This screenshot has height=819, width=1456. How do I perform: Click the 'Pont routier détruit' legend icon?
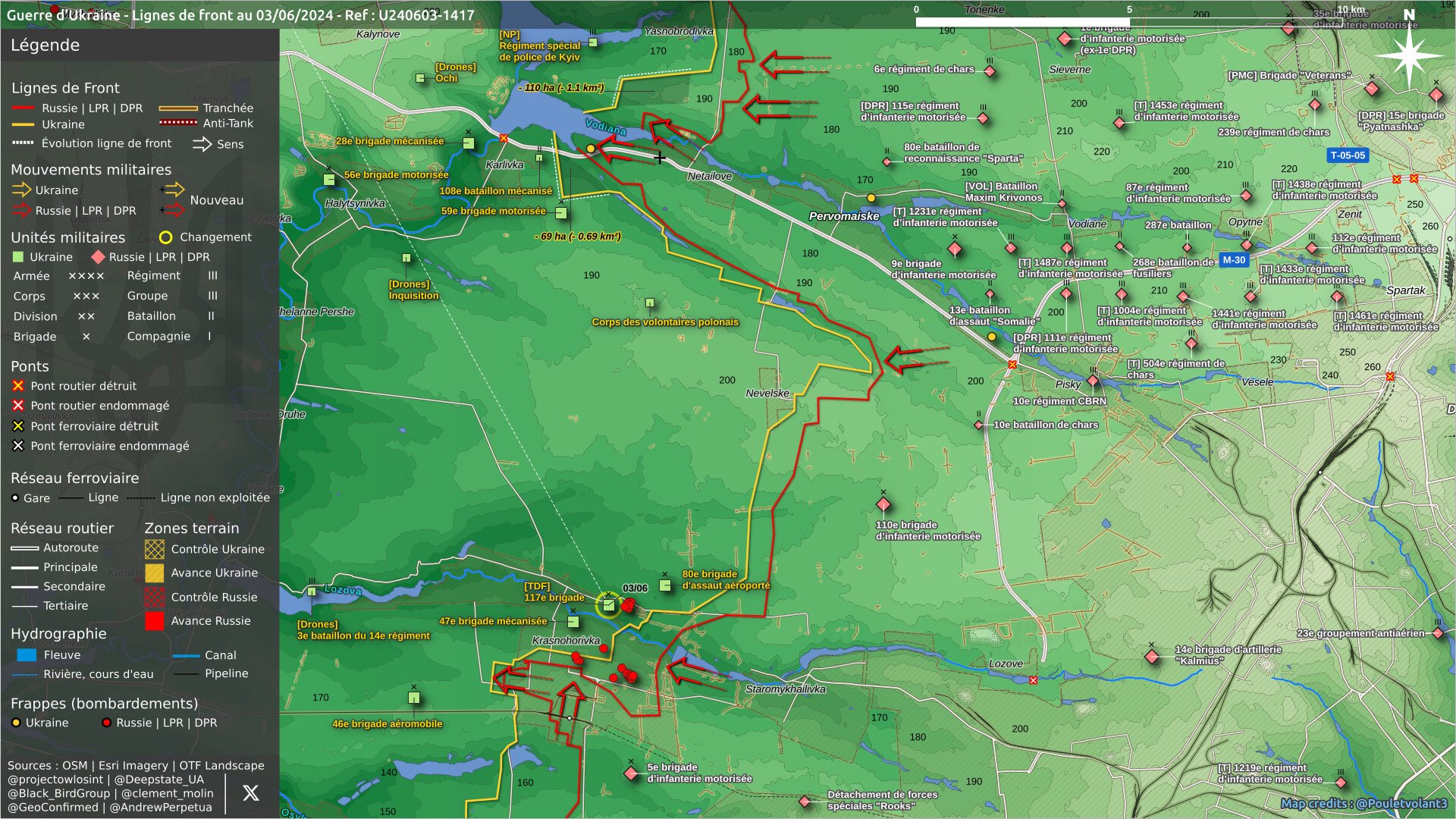[x=18, y=386]
